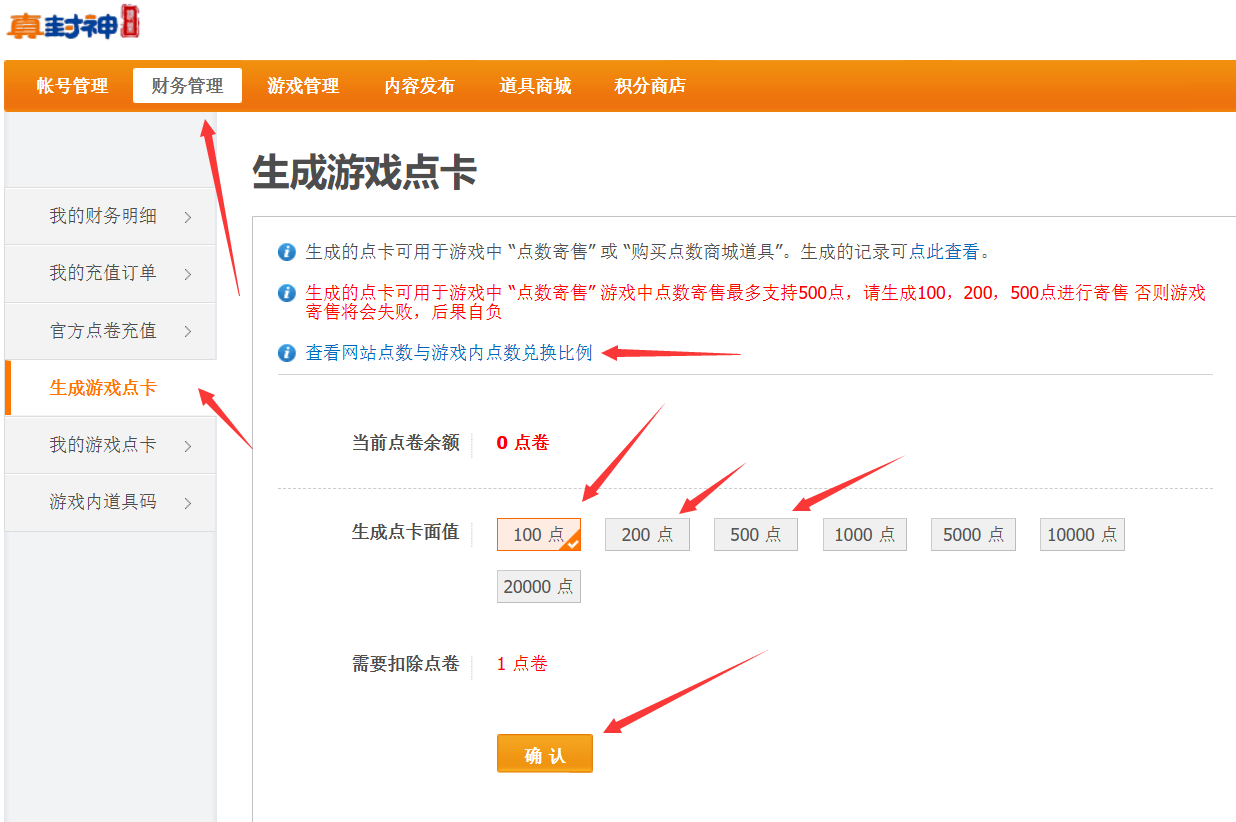This screenshot has height=822, width=1236.
Task: Click the 点此查看 records link
Action: pos(943,252)
